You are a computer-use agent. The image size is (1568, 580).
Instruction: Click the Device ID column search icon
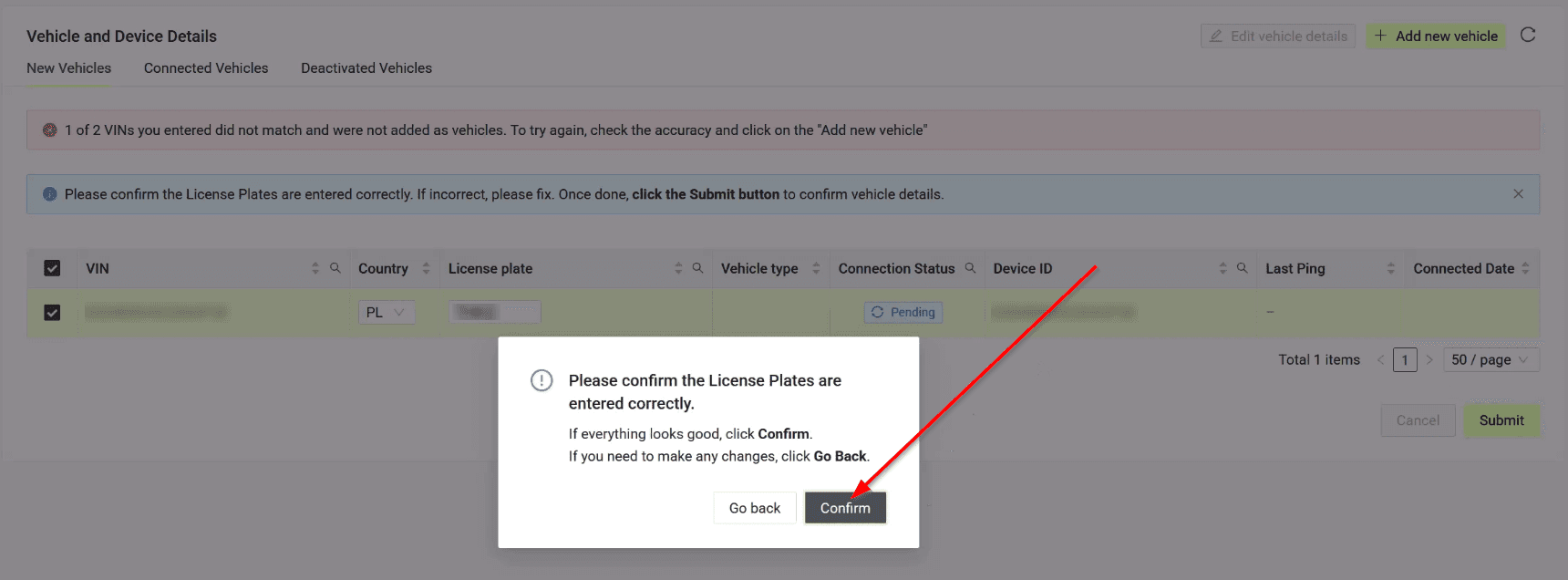click(x=1242, y=268)
